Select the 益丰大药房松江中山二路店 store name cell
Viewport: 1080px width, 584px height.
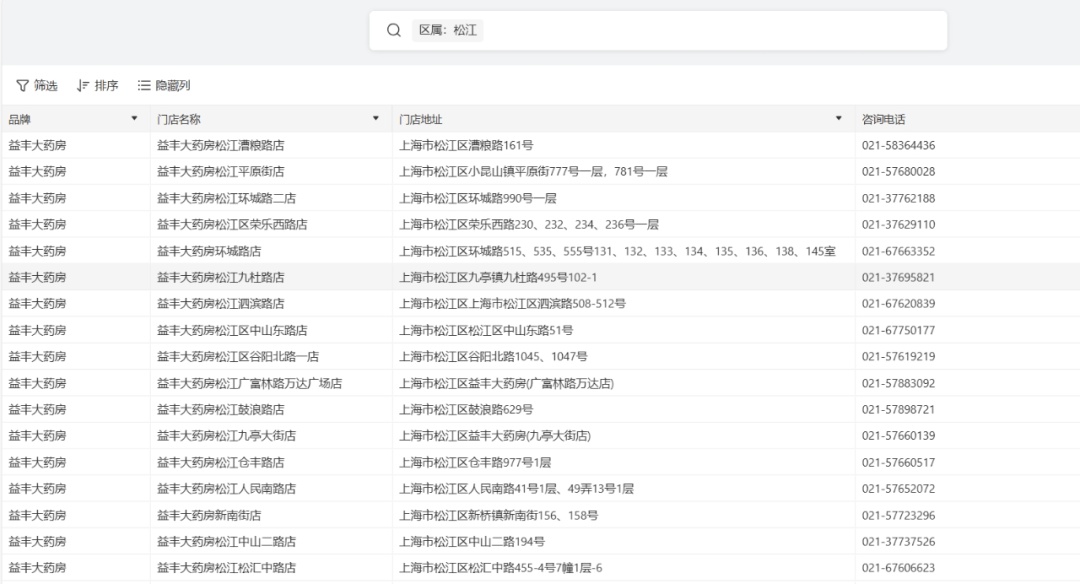point(226,542)
